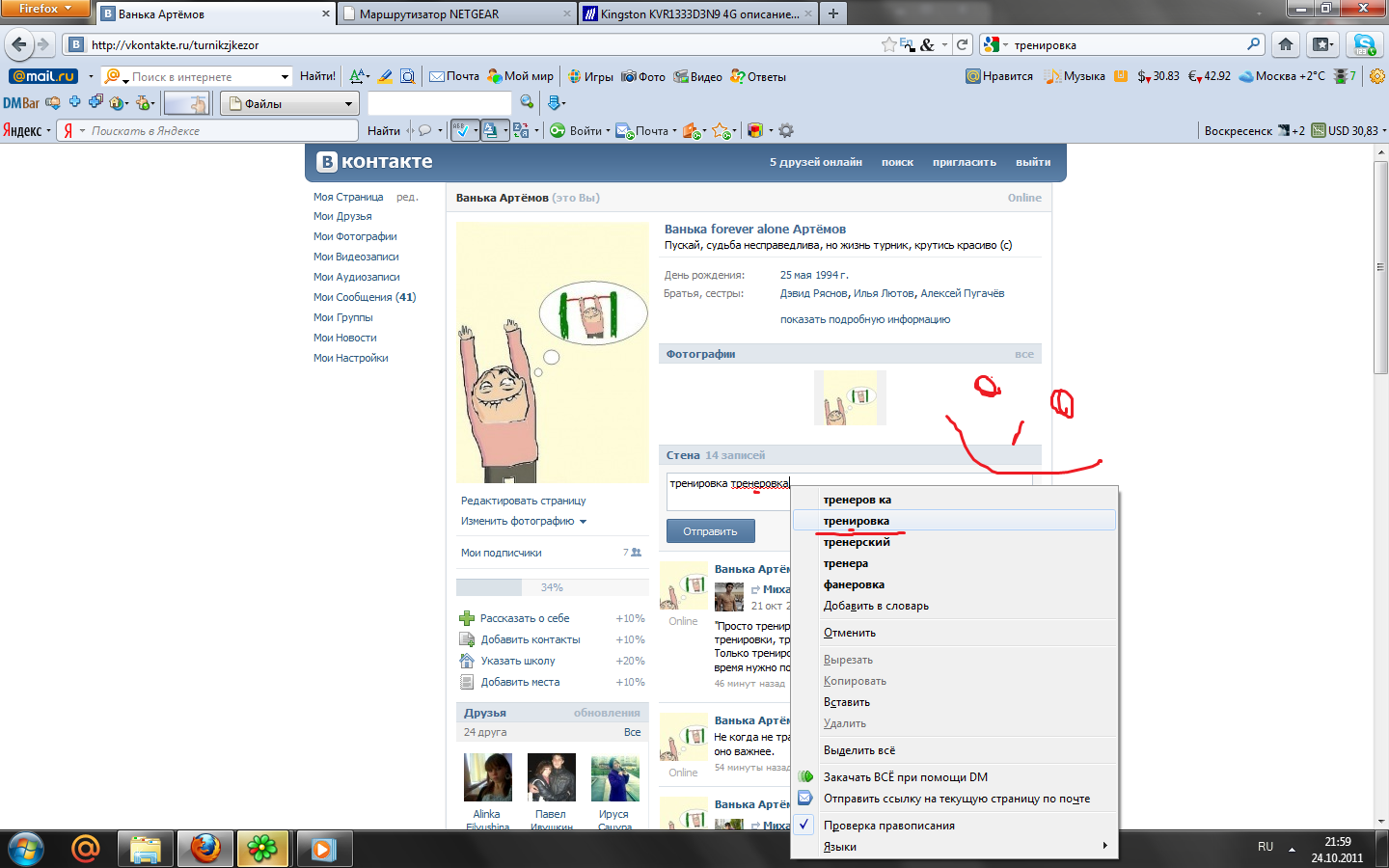Toggle the DMBar hand pointer button
Image resolution: width=1389 pixels, height=868 pixels.
click(x=187, y=103)
